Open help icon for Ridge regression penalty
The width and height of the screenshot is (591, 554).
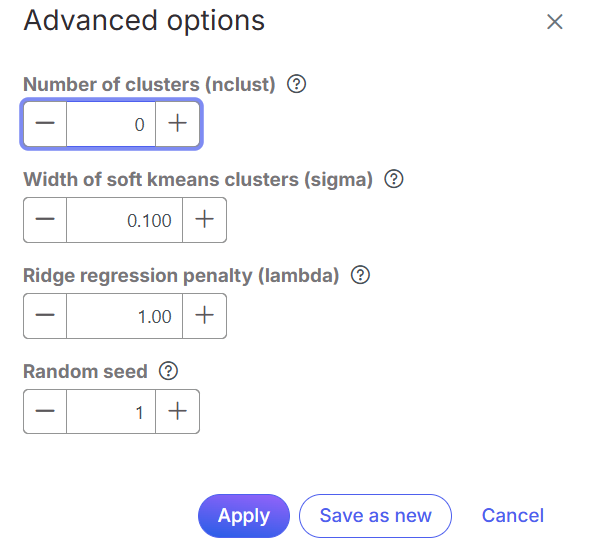click(360, 275)
